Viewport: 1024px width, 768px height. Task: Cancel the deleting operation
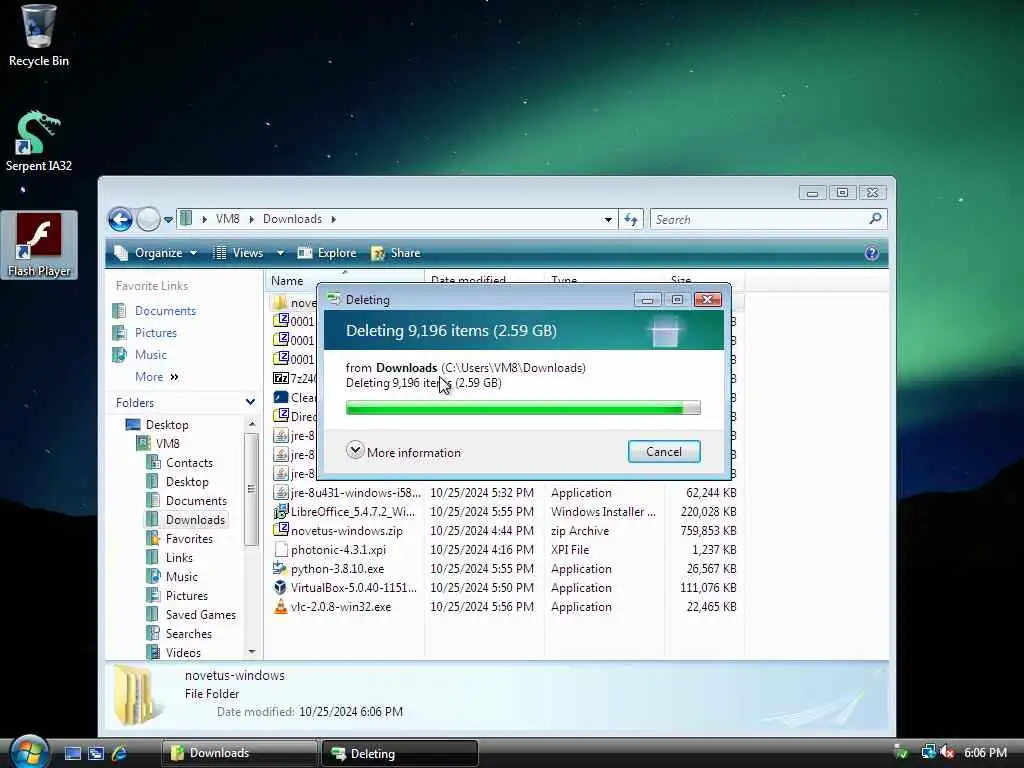[664, 452]
